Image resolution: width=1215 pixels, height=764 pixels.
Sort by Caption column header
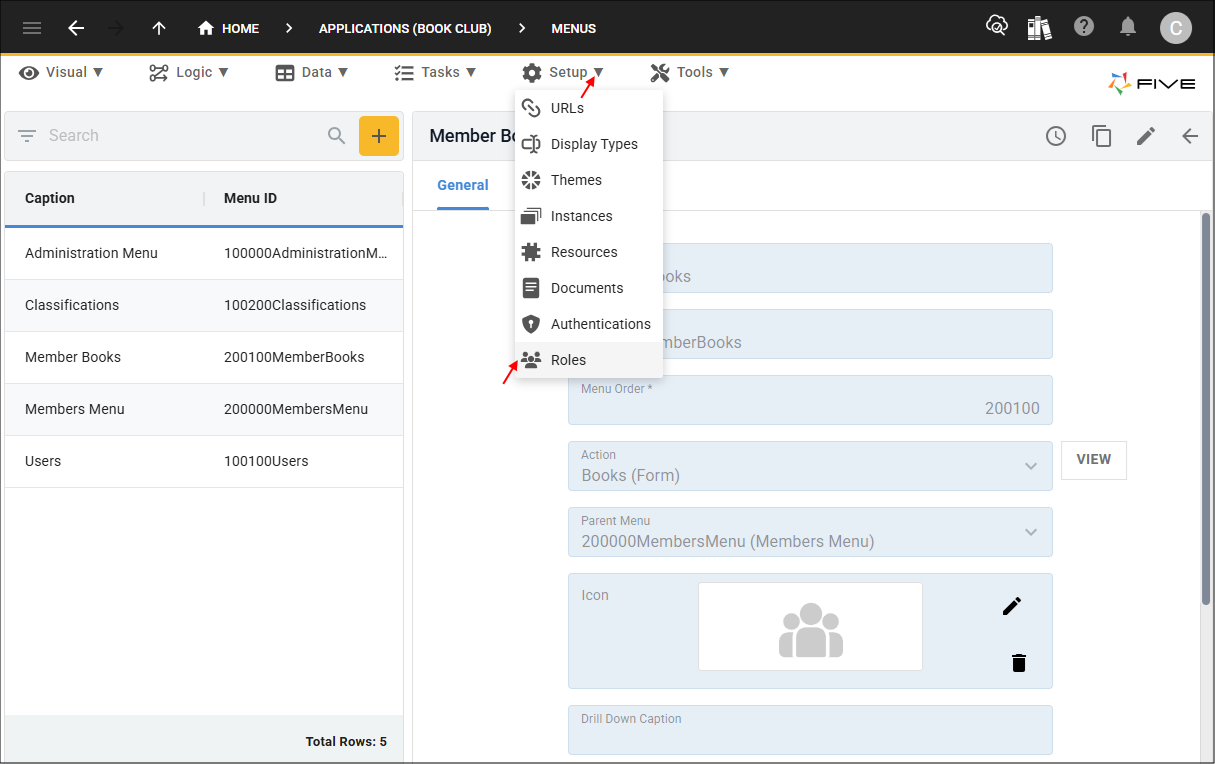(x=50, y=198)
